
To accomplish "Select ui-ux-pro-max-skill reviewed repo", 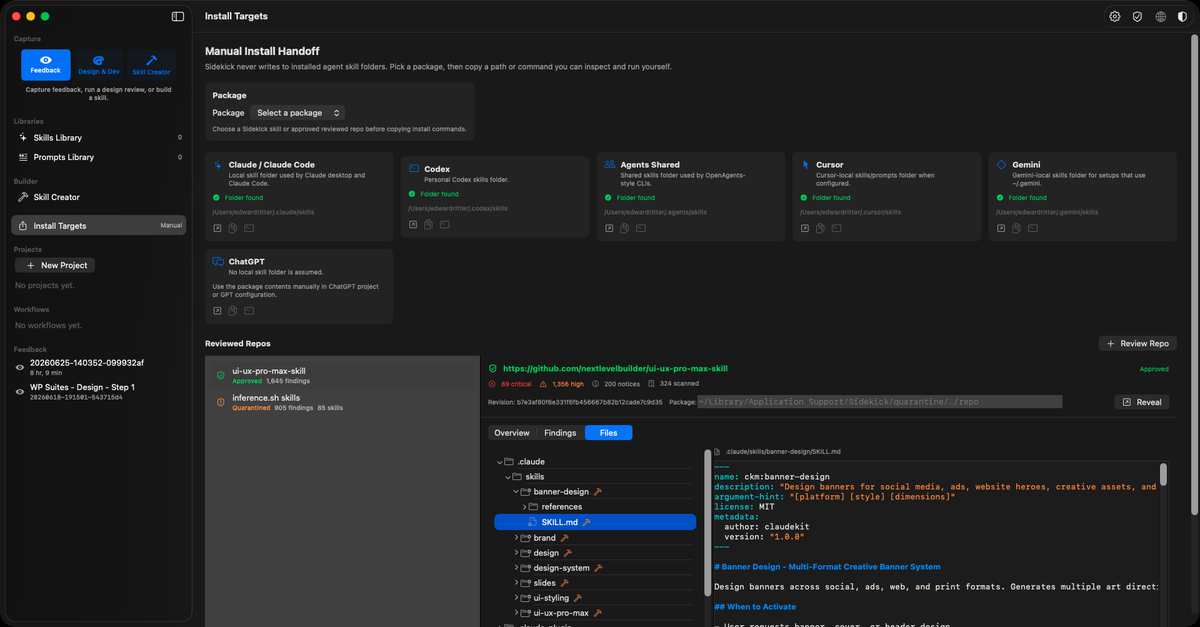I will [x=340, y=375].
